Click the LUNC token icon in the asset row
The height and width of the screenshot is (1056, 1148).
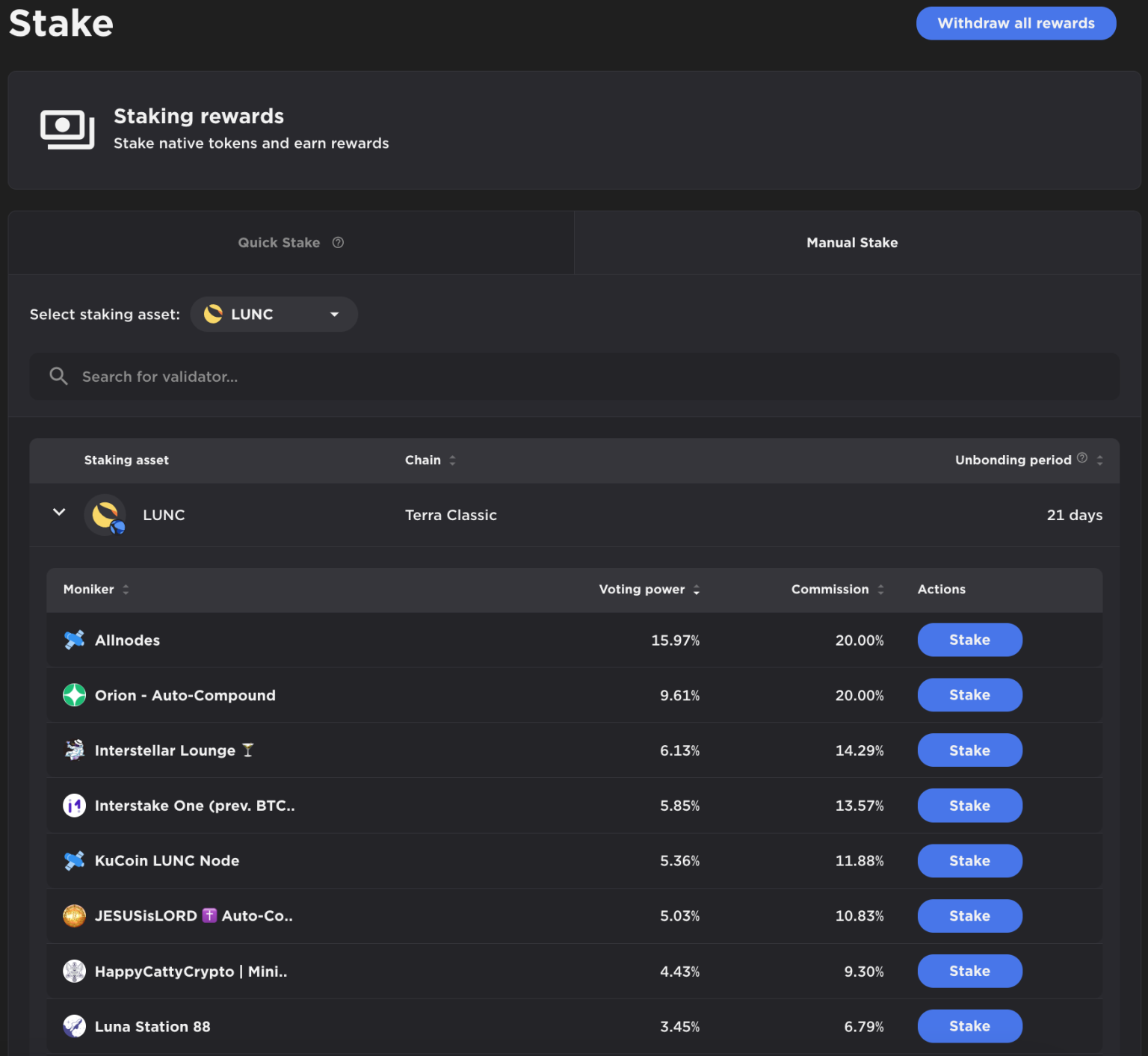click(105, 515)
